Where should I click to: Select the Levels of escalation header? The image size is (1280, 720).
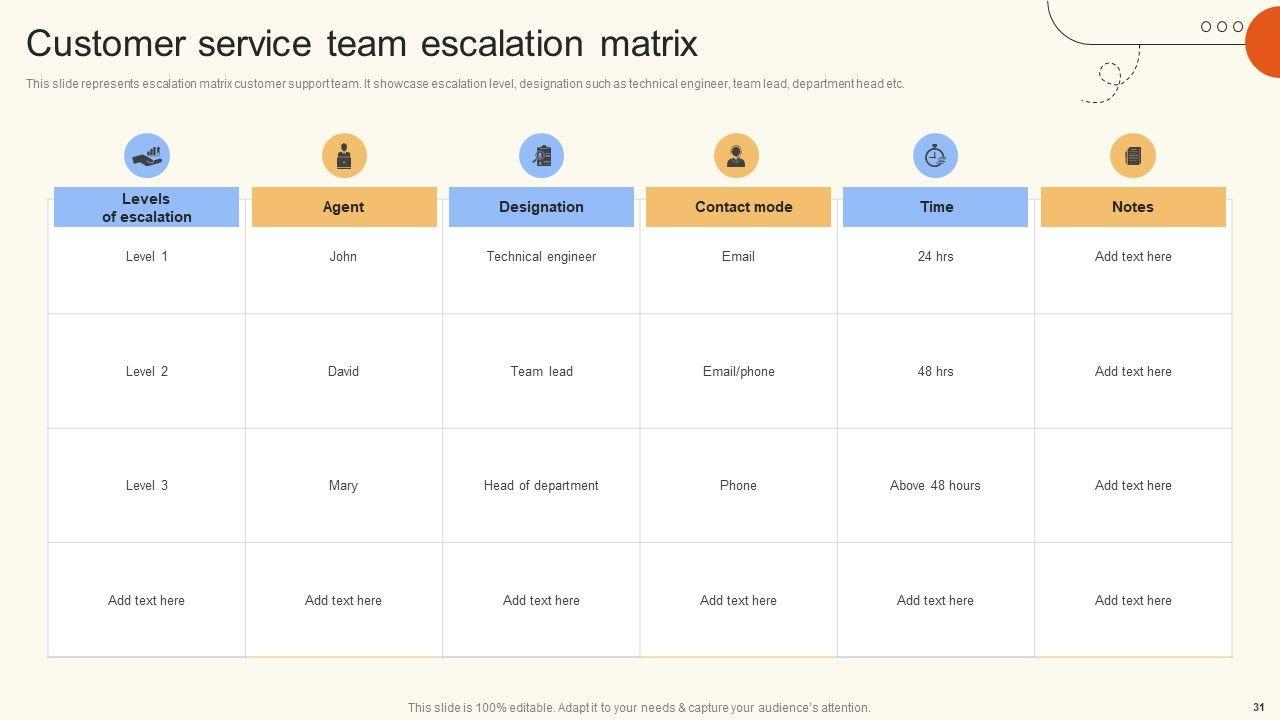pos(146,207)
